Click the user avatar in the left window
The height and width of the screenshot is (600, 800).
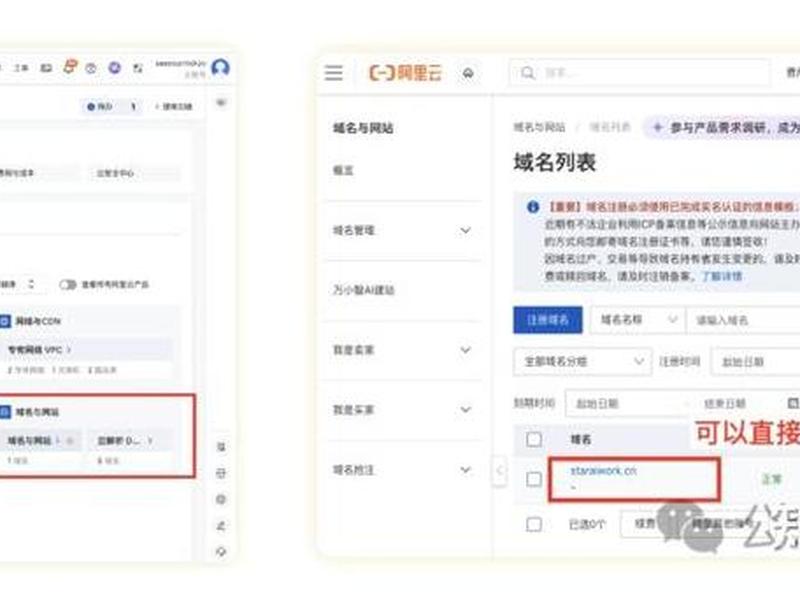220,67
